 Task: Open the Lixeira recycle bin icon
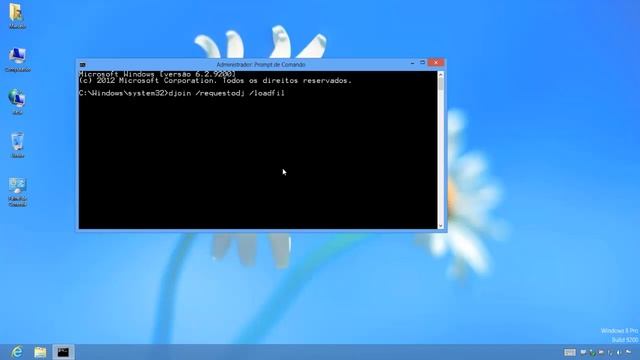click(18, 145)
